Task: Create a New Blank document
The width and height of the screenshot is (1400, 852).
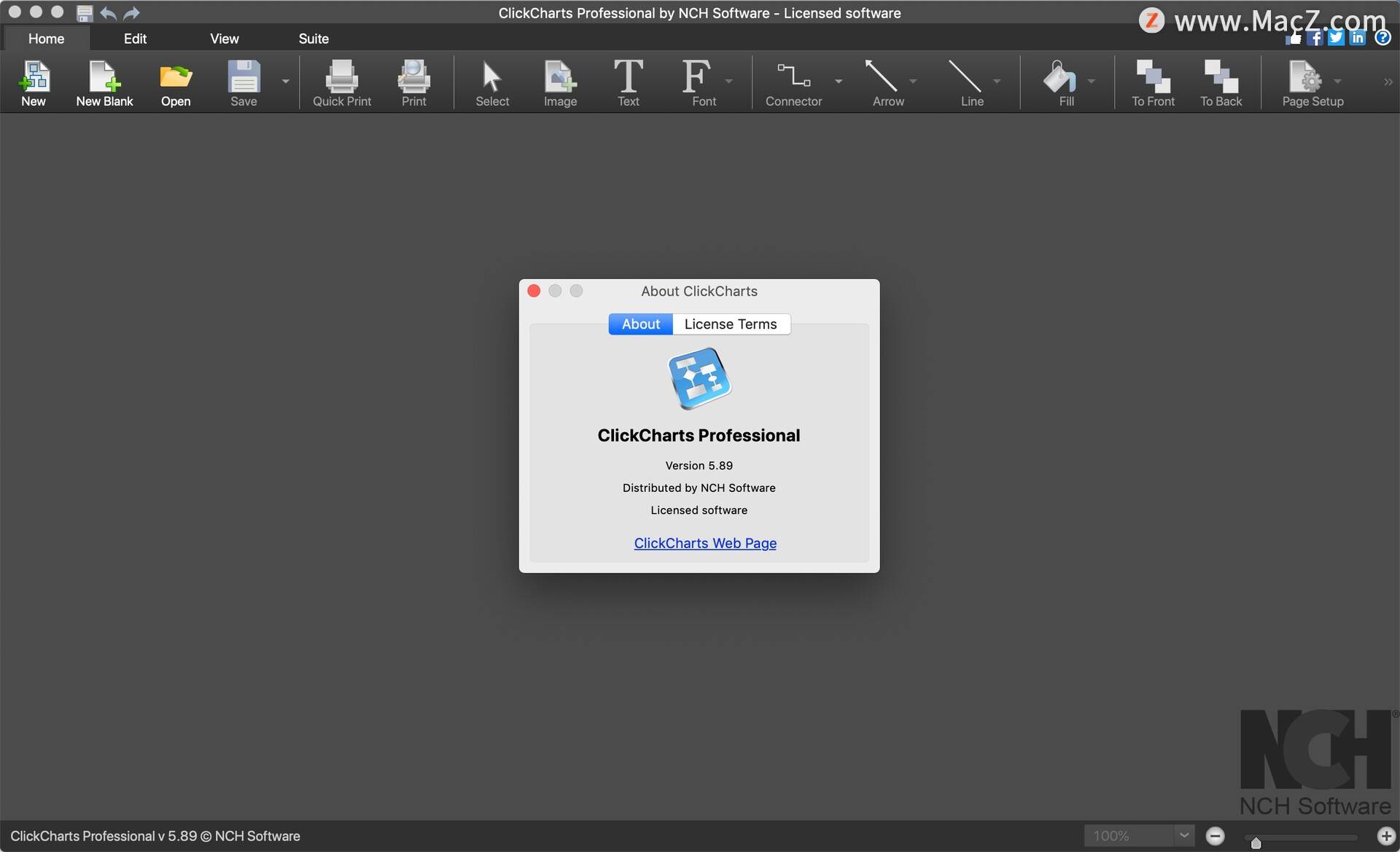Action: (x=104, y=82)
